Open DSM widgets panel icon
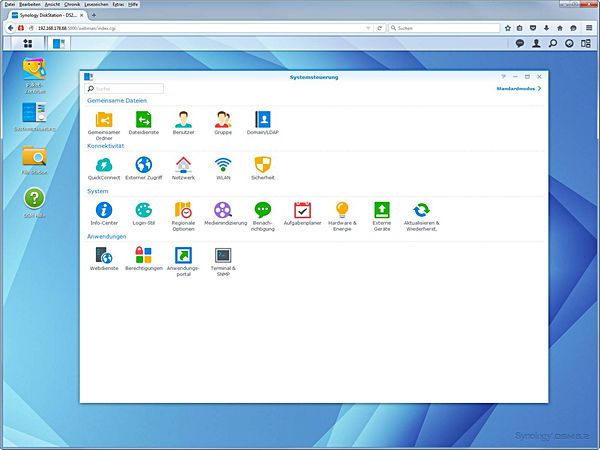 click(586, 43)
